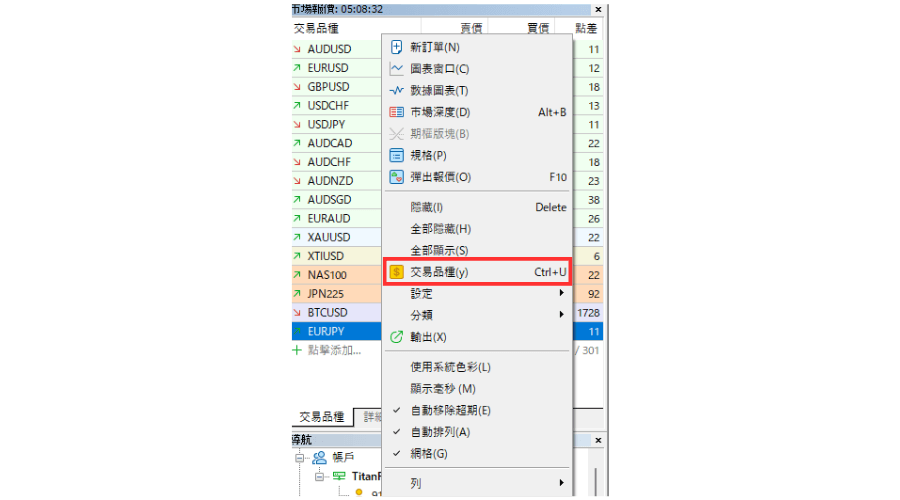Close the Navigator (導航) panel

click(598, 440)
